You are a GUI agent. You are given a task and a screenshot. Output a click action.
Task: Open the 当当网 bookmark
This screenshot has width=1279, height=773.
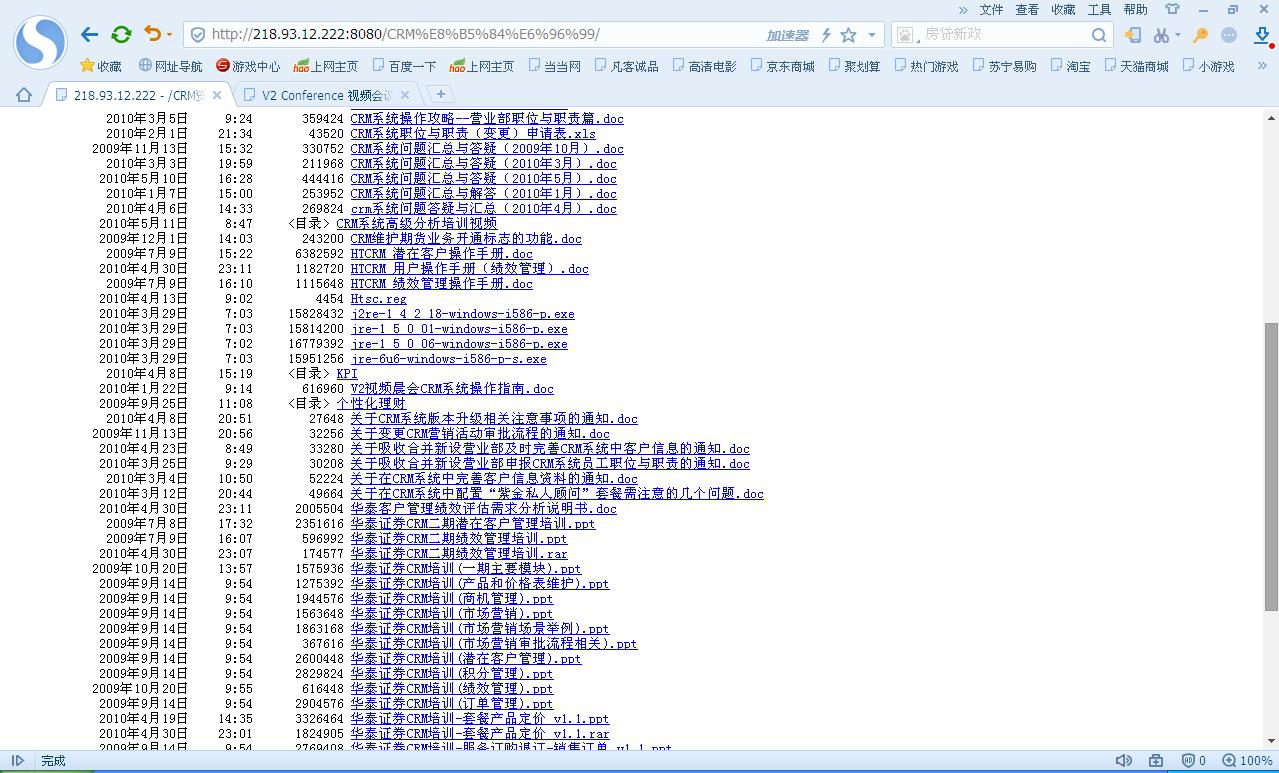click(554, 66)
